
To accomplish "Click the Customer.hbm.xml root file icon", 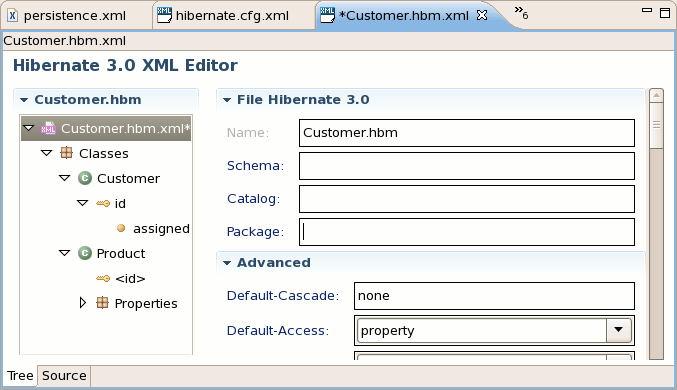I will coord(48,128).
